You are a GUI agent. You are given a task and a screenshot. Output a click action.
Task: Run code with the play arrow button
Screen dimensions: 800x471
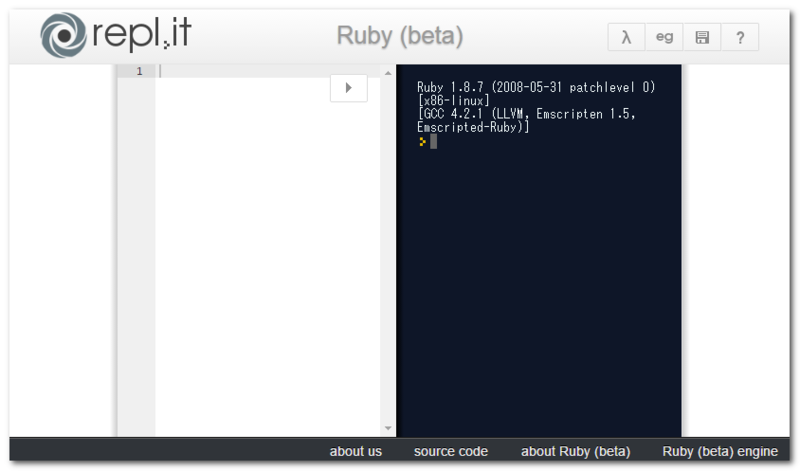pos(348,88)
